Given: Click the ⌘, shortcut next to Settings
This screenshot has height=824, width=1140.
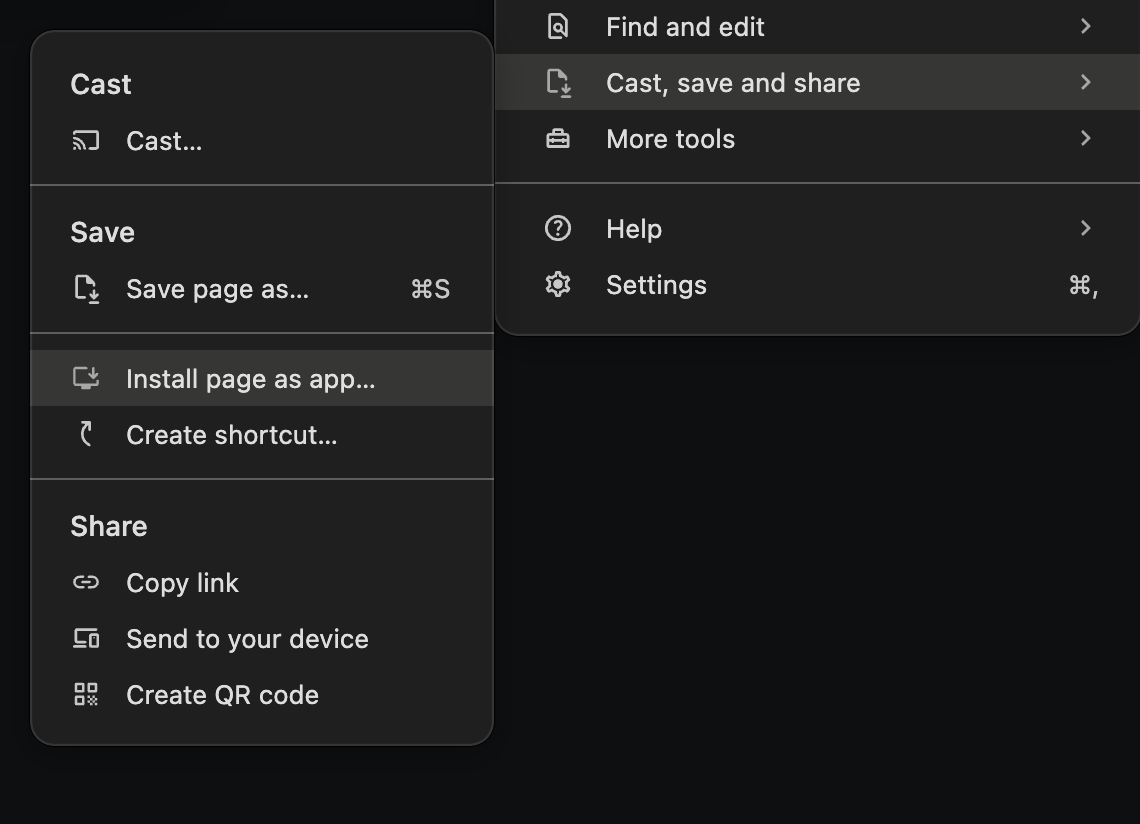Looking at the screenshot, I should click(1083, 285).
